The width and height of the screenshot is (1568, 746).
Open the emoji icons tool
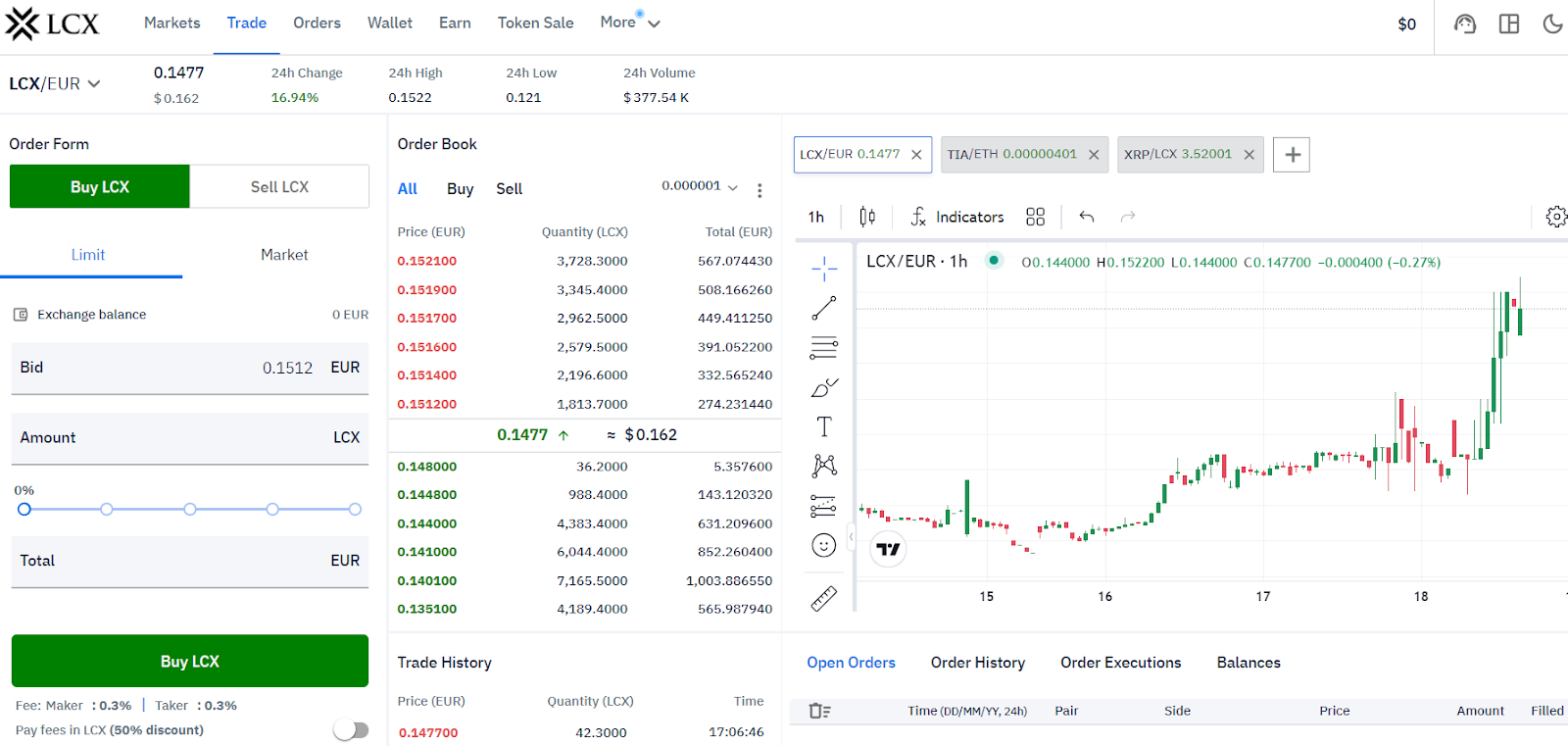[x=824, y=545]
